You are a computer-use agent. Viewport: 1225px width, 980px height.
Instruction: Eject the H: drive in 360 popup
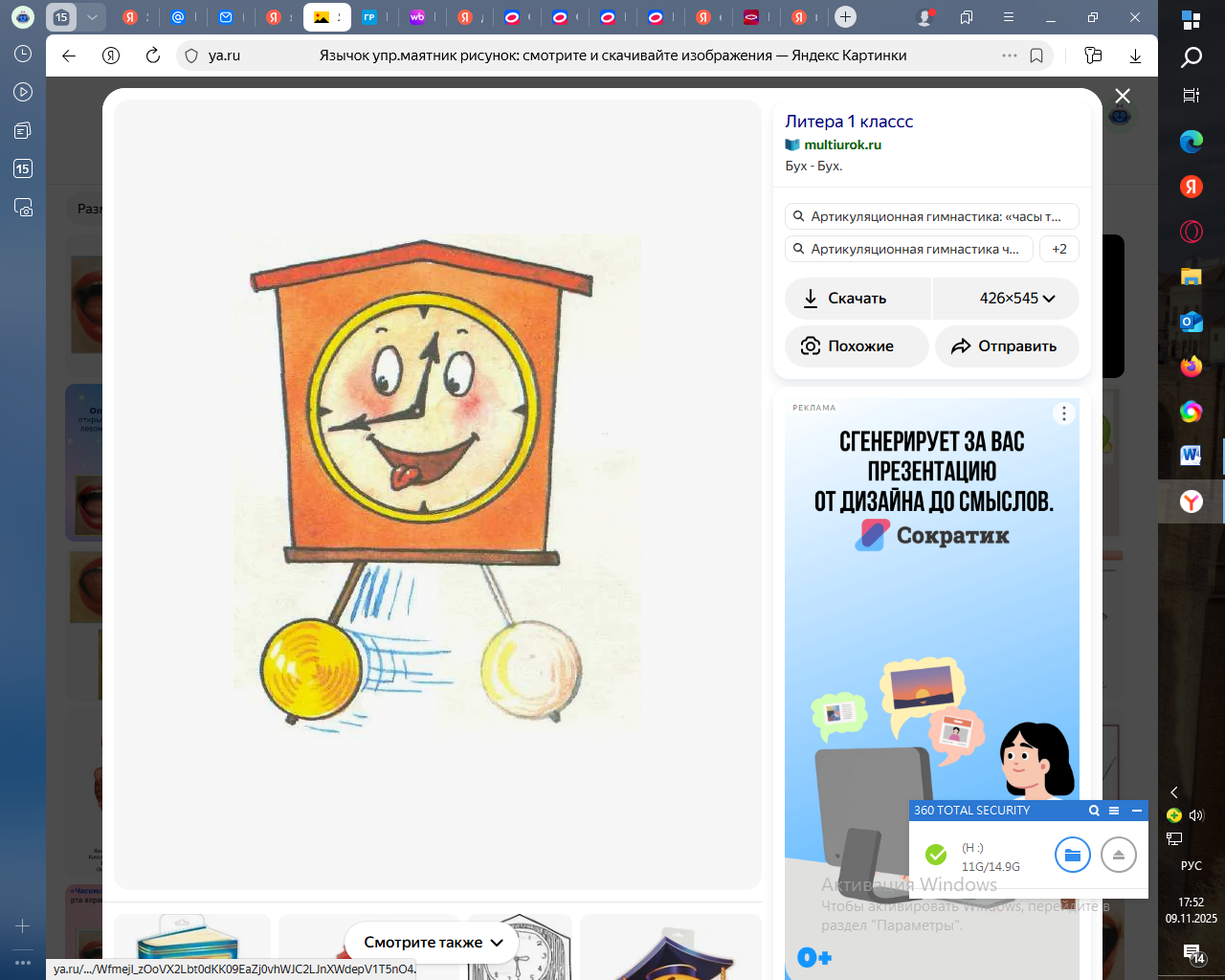(x=1118, y=855)
